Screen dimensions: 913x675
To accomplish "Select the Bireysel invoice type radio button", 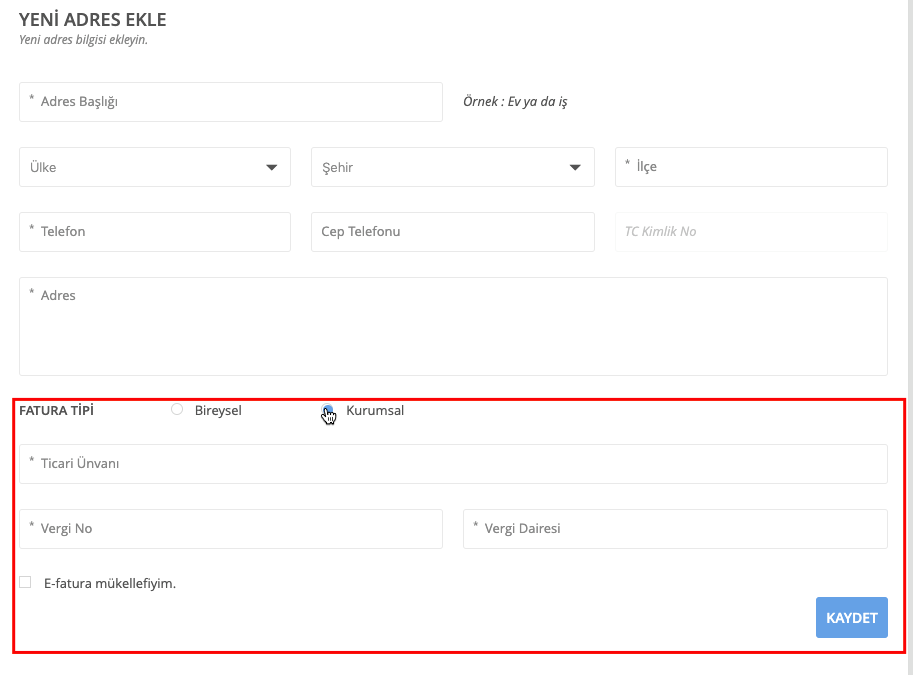I will (177, 409).
